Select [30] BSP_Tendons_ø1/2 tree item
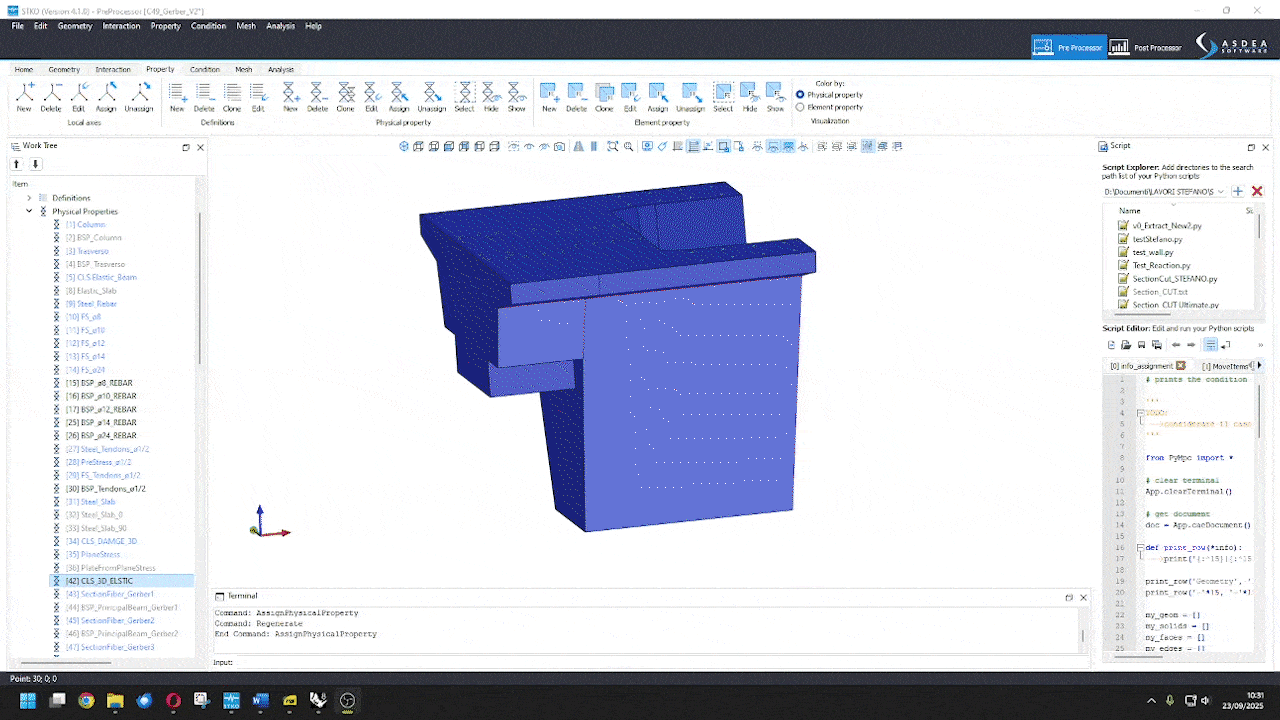This screenshot has width=1280, height=720. click(105, 489)
